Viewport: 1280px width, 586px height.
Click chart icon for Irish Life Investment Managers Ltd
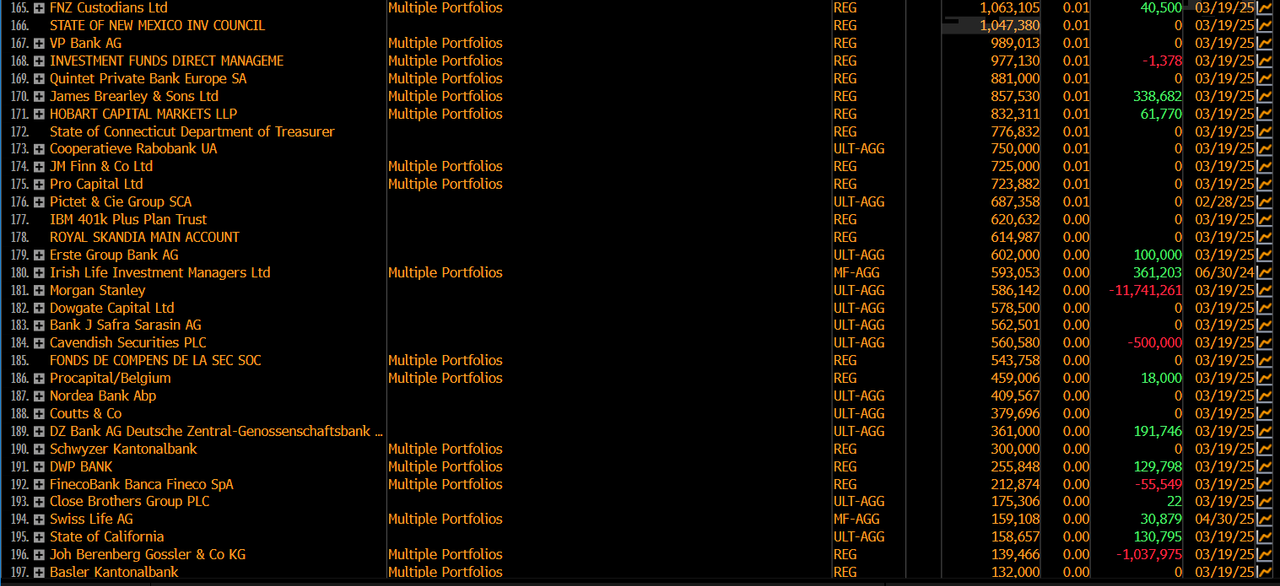tap(1264, 272)
